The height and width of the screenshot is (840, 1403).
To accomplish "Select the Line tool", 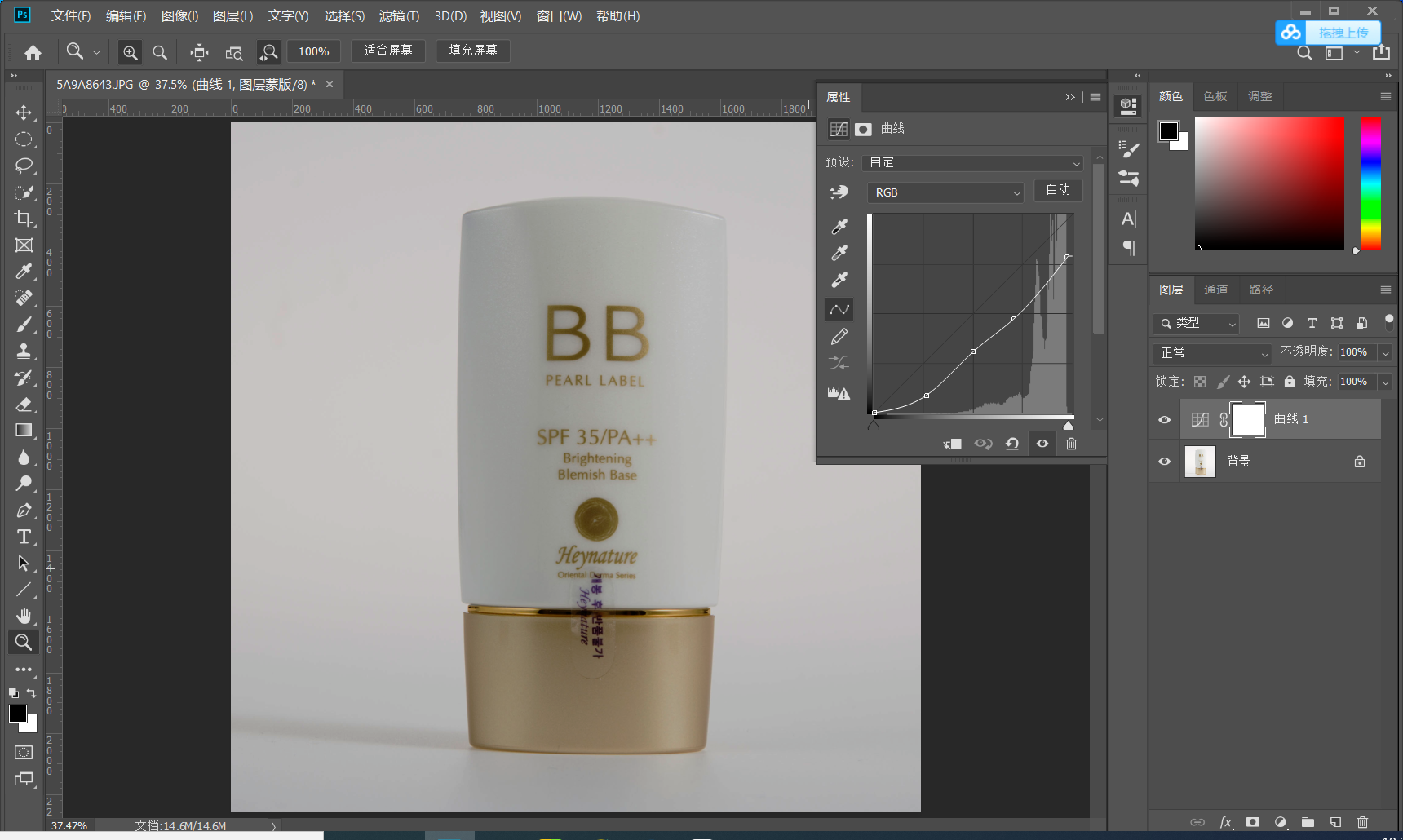I will [x=24, y=590].
